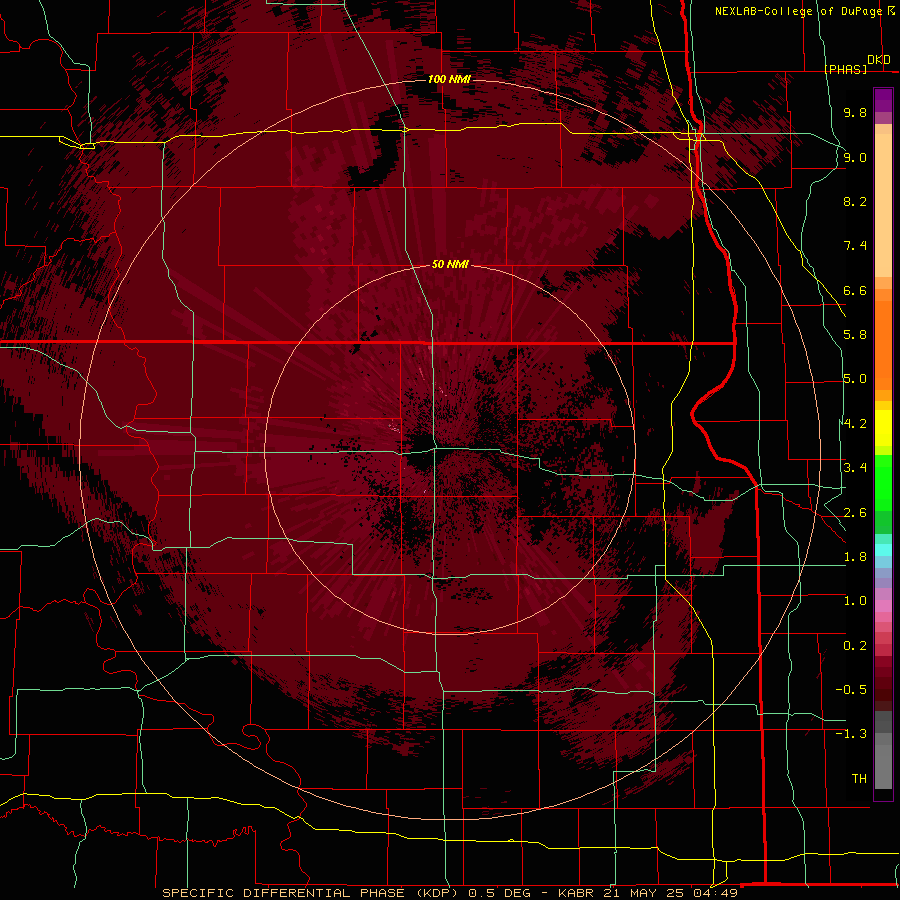
Task: Click the 3.4 scale value
Action: point(855,468)
